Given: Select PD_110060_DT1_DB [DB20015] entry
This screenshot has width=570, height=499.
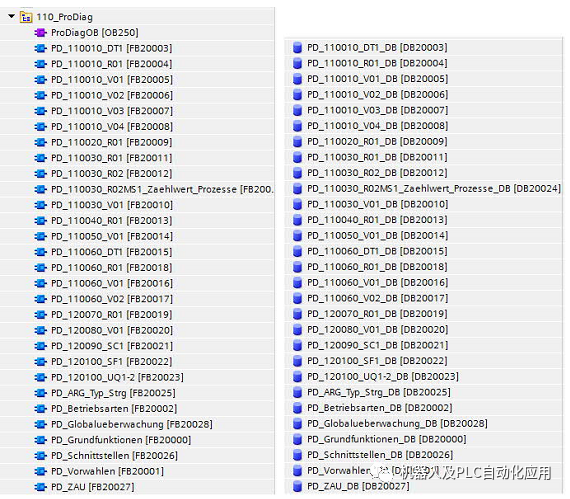Looking at the screenshot, I should tap(377, 251).
